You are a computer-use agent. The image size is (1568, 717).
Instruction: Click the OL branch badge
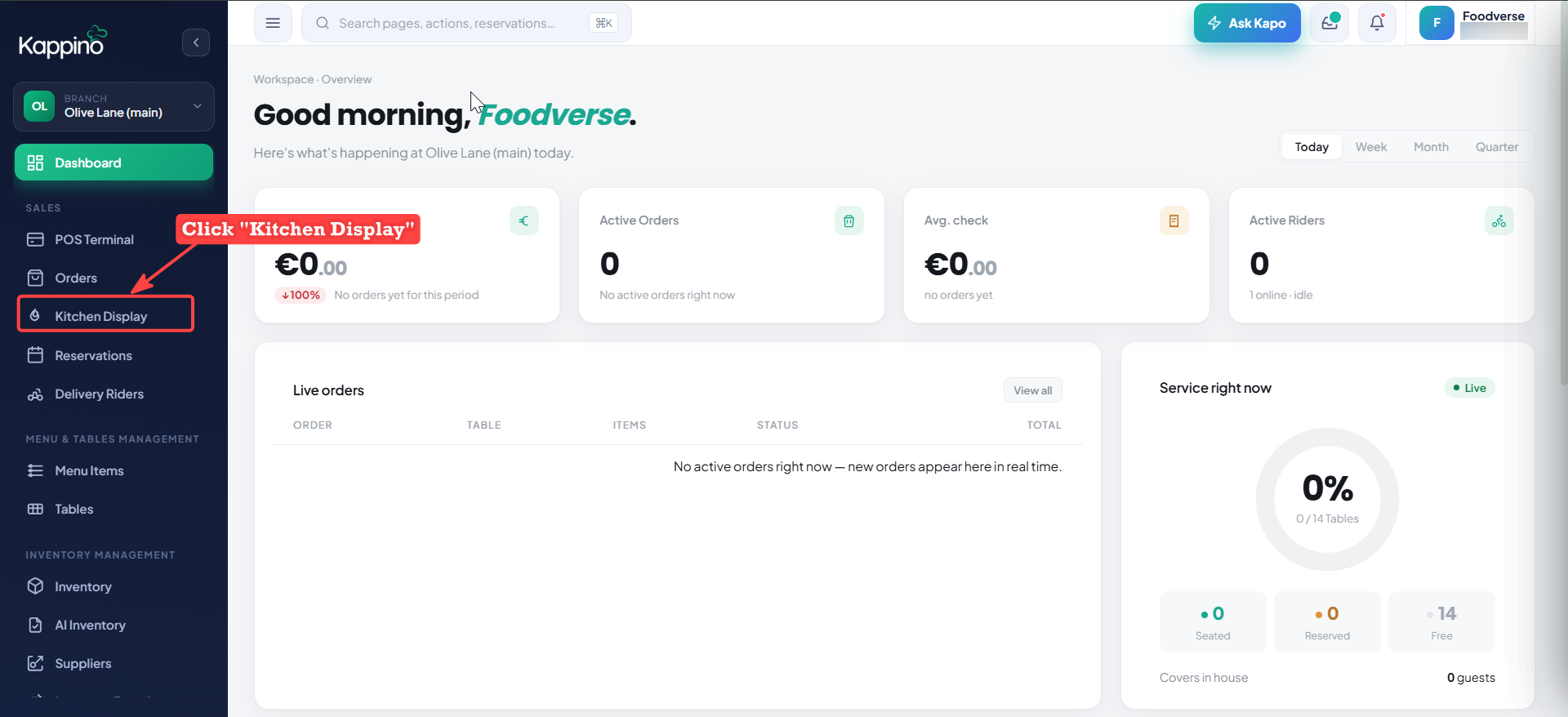(39, 106)
